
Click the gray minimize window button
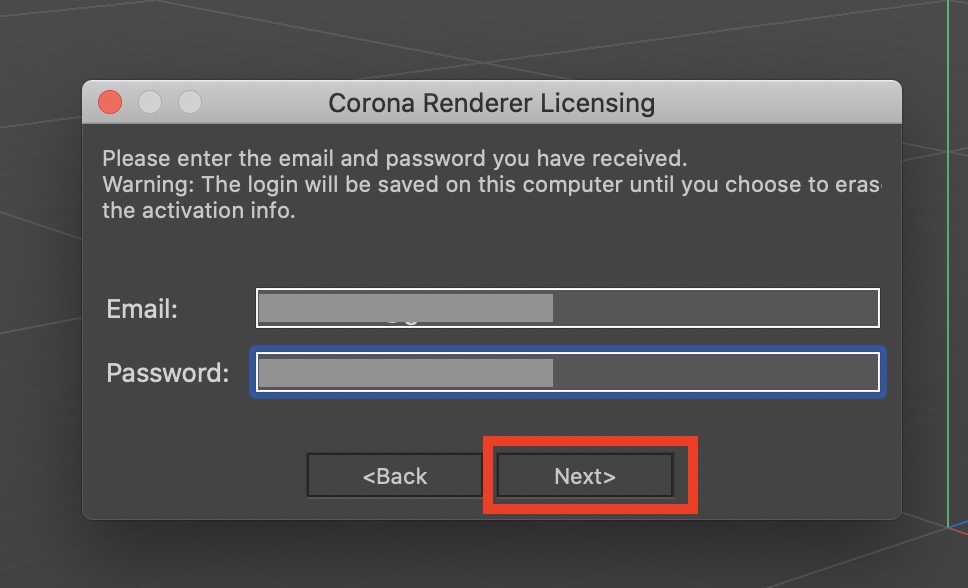[x=150, y=102]
